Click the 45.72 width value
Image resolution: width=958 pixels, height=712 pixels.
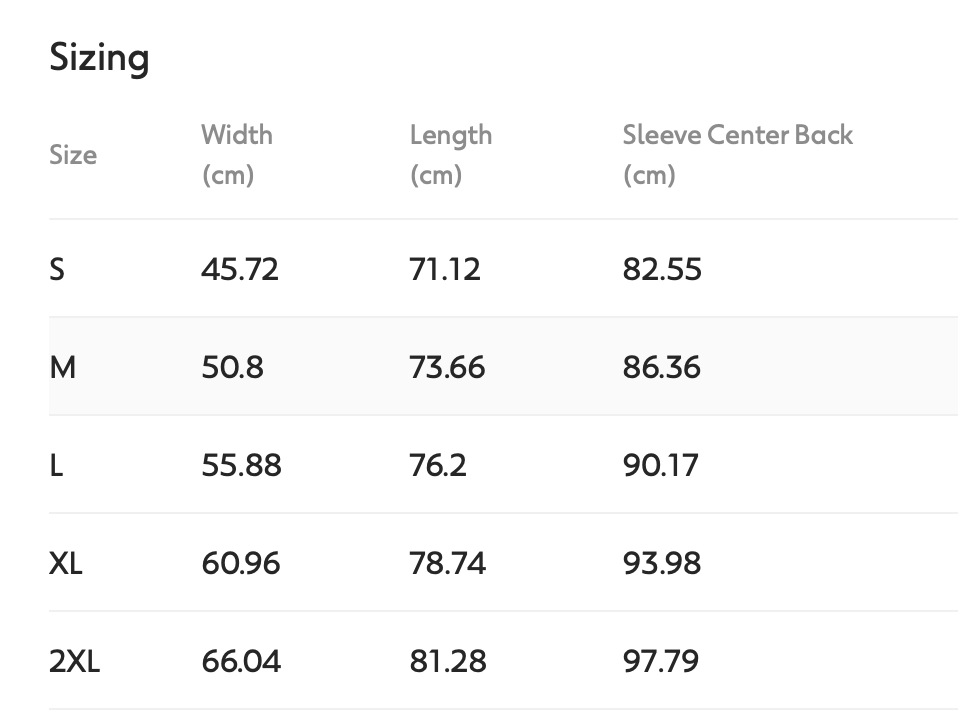tap(240, 269)
